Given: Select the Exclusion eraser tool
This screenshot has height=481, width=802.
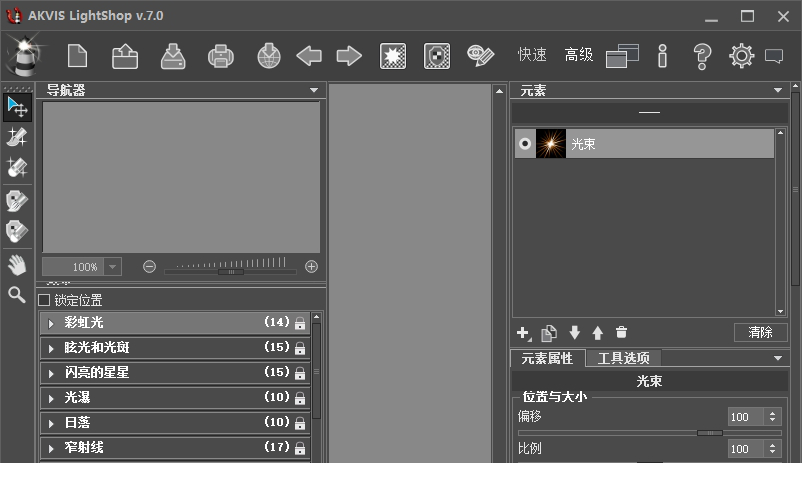Looking at the screenshot, I should click(x=17, y=231).
